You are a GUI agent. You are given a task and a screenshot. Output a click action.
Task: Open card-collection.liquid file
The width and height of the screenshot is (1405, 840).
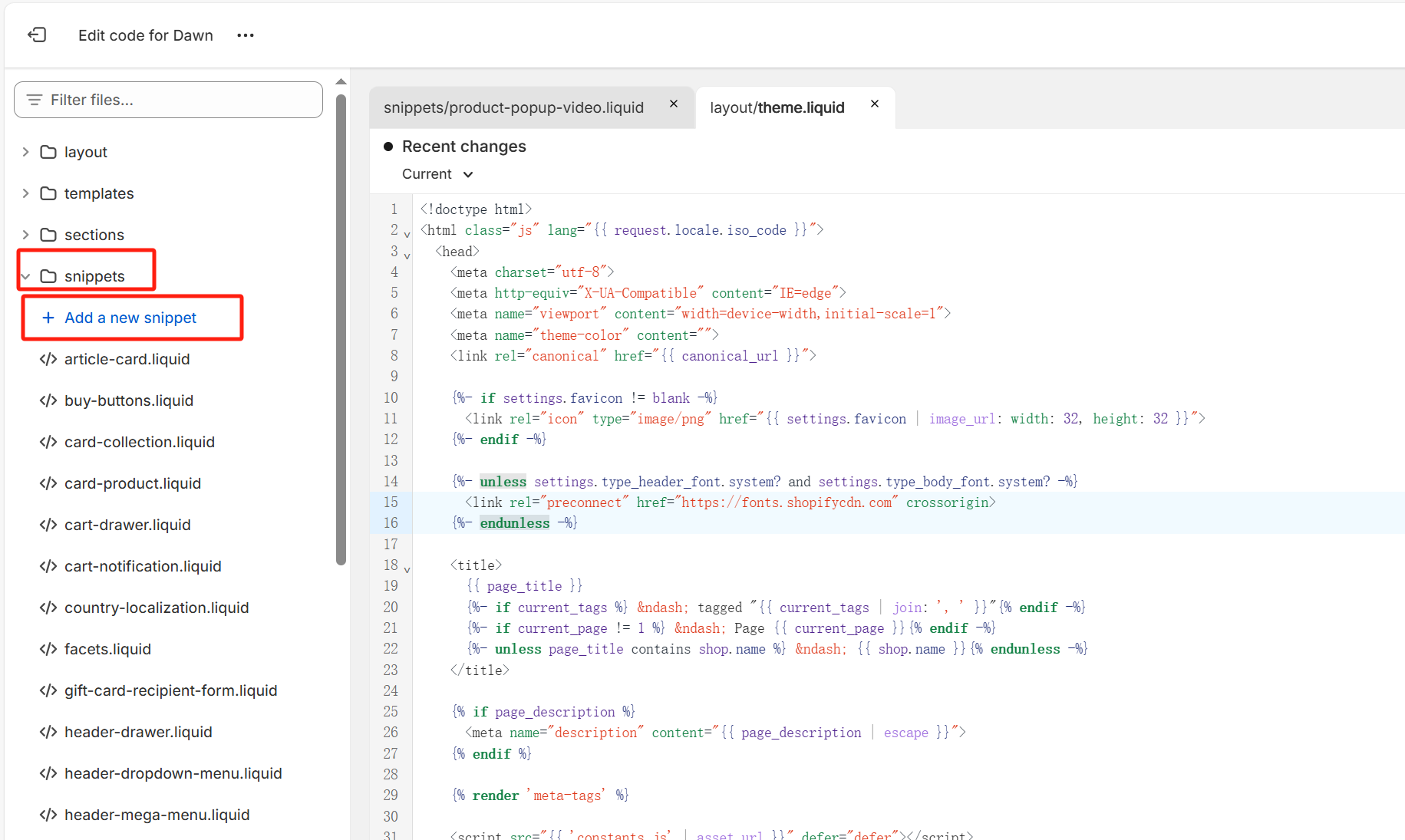click(140, 442)
